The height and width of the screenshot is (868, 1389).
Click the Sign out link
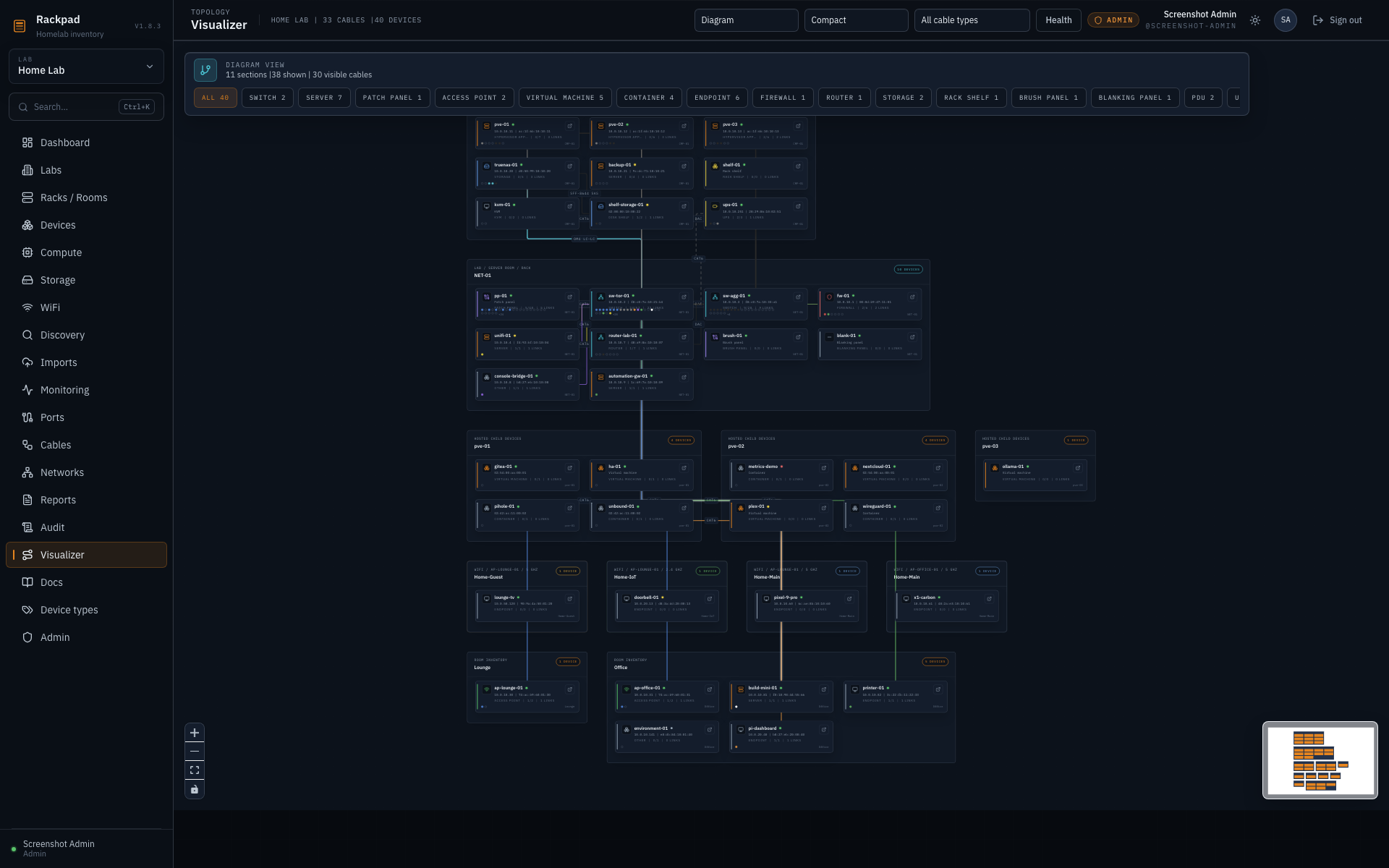click(x=1337, y=20)
